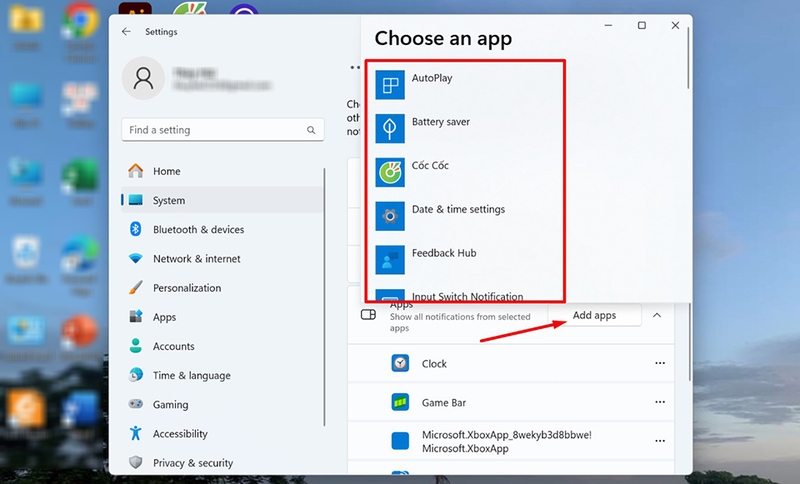Click the user profile avatar
Screen dimensions: 800x484
point(143,78)
